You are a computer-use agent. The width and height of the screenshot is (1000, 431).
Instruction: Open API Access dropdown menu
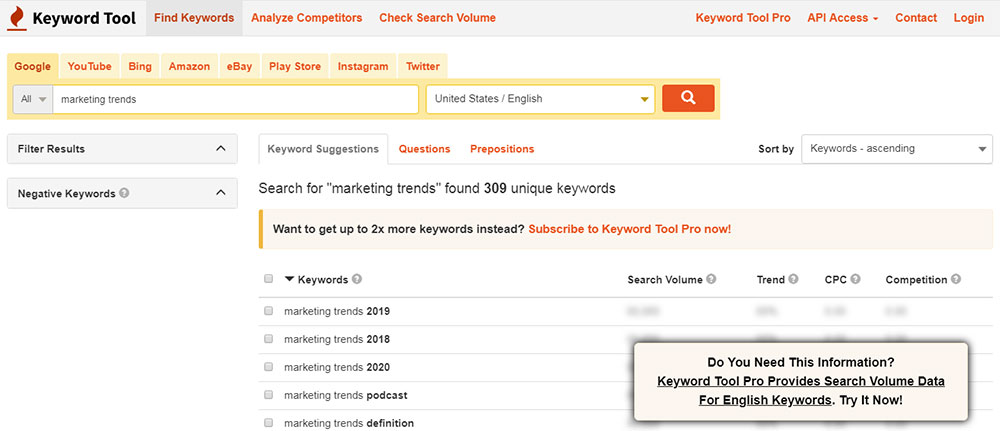pyautogui.click(x=842, y=18)
